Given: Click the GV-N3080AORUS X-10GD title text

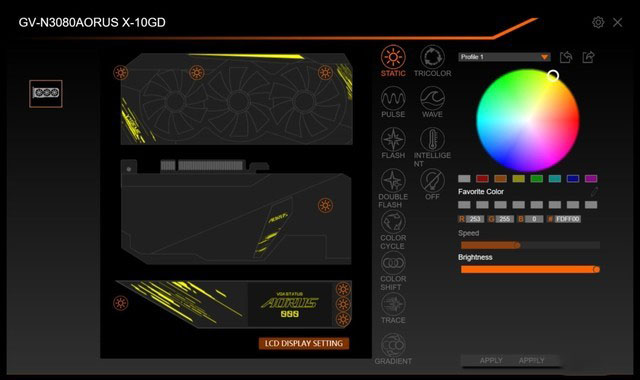Looking at the screenshot, I should 92,22.
